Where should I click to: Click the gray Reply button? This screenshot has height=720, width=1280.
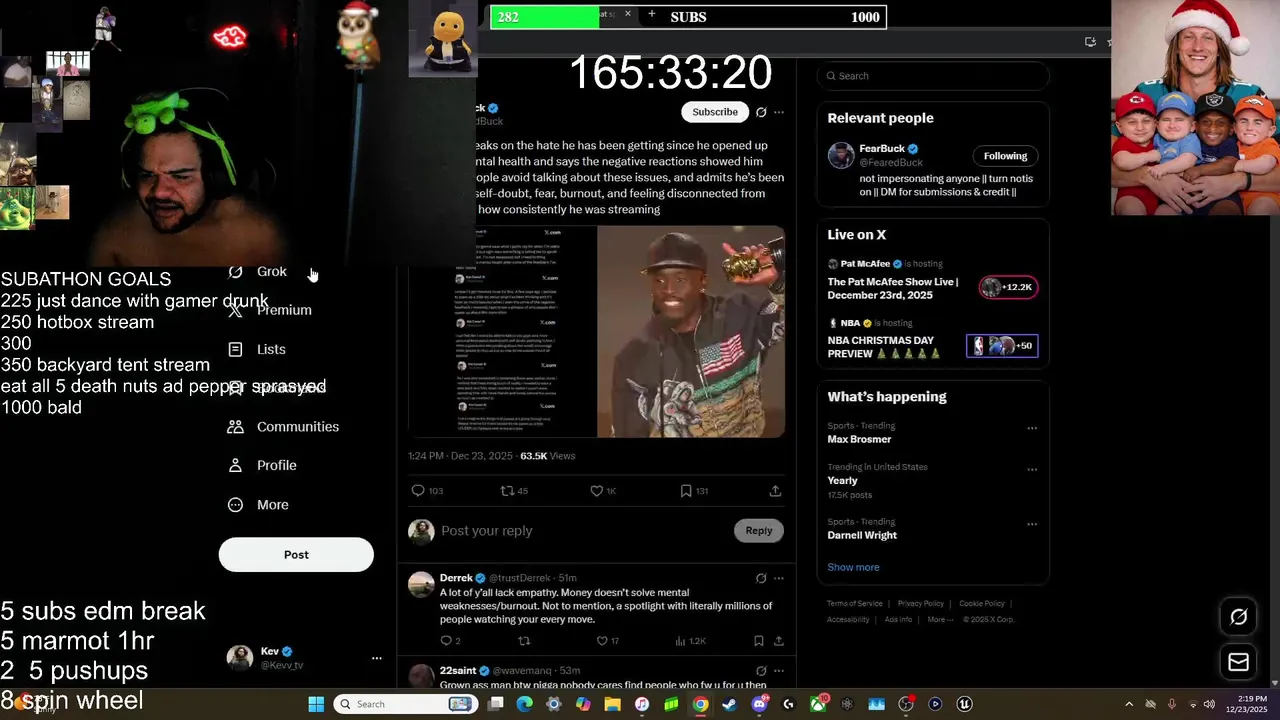759,531
